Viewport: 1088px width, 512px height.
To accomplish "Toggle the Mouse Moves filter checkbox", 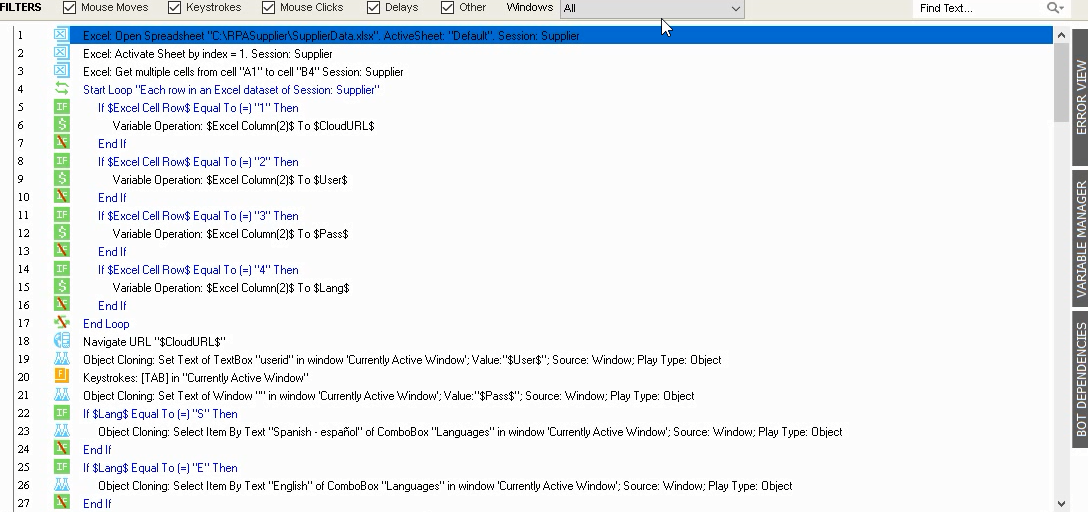I will pos(69,8).
